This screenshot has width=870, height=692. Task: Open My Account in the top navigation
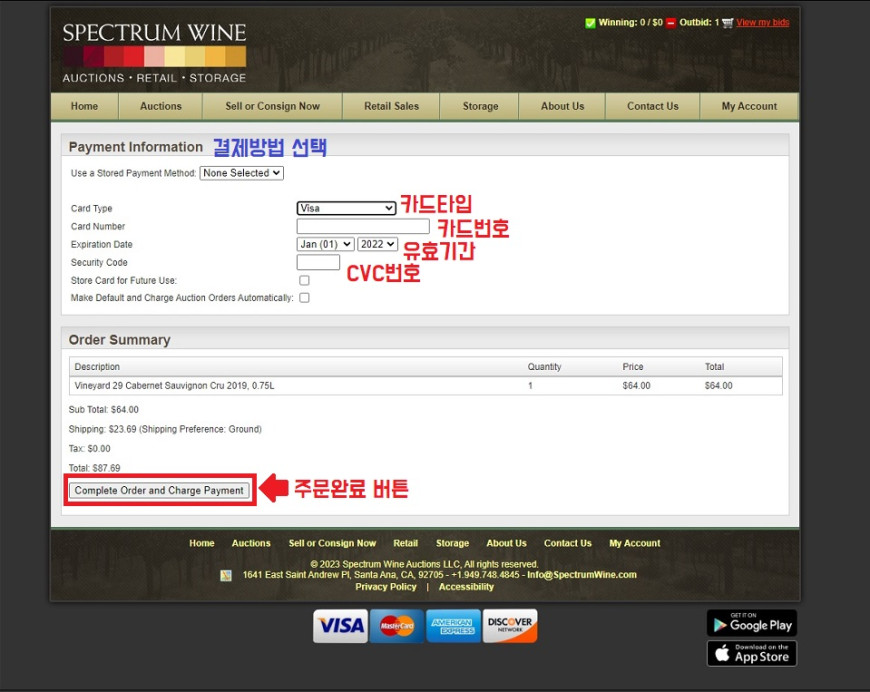(x=749, y=106)
